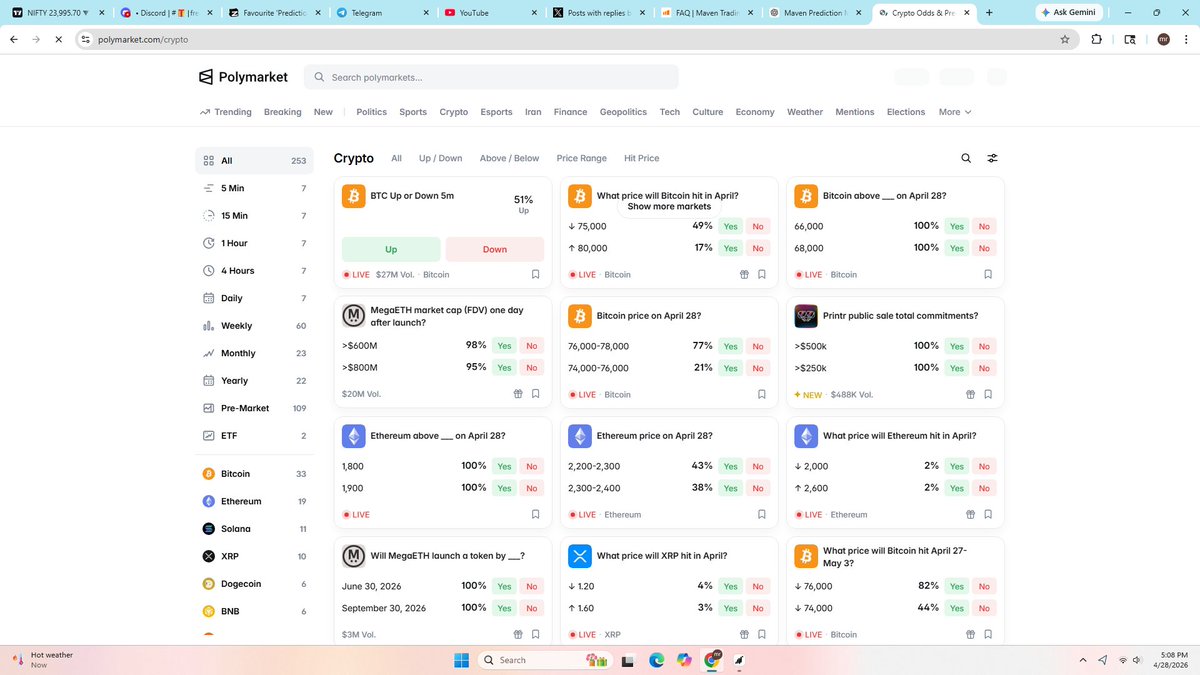This screenshot has width=1200, height=675.
Task: Select the Geopolitics category
Action: [623, 112]
